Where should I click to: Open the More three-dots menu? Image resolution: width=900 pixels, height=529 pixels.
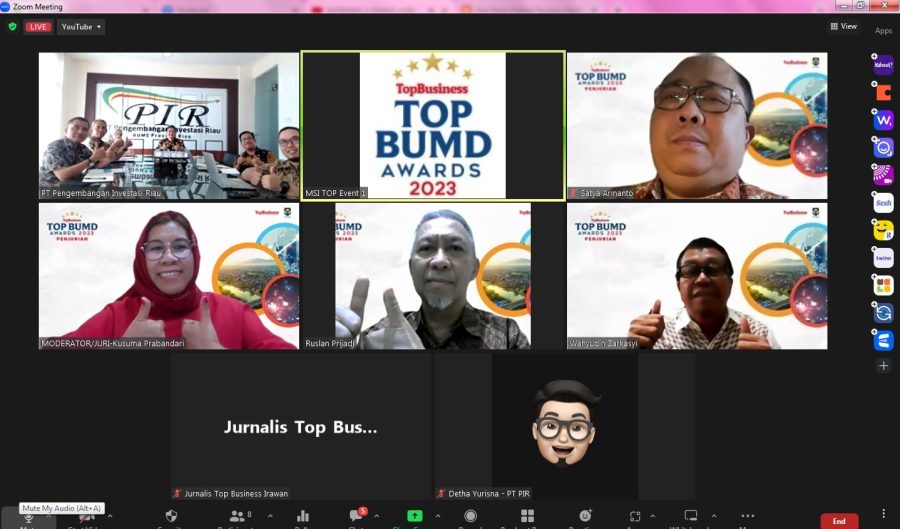point(747,516)
